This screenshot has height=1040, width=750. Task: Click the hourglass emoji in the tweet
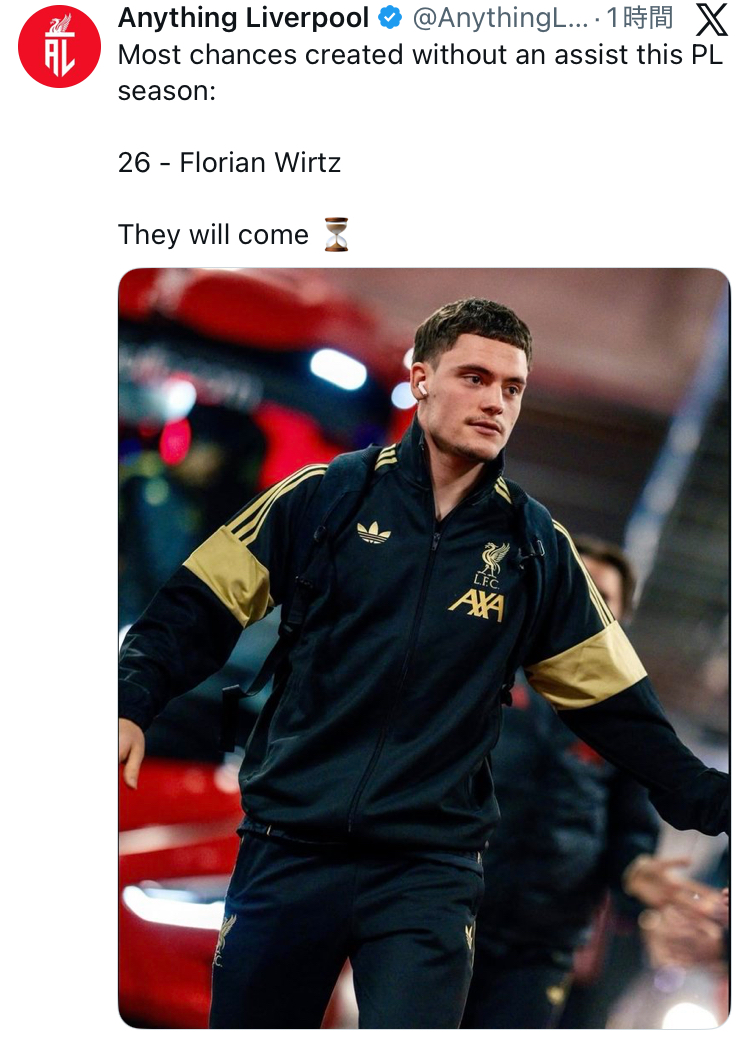pos(336,234)
